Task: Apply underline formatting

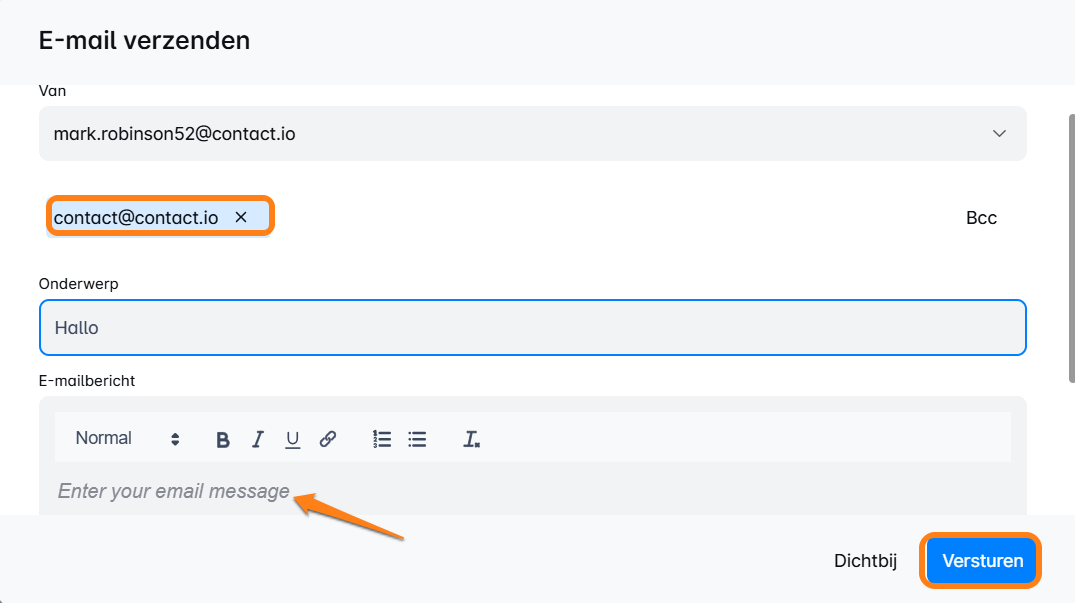Action: 292,439
